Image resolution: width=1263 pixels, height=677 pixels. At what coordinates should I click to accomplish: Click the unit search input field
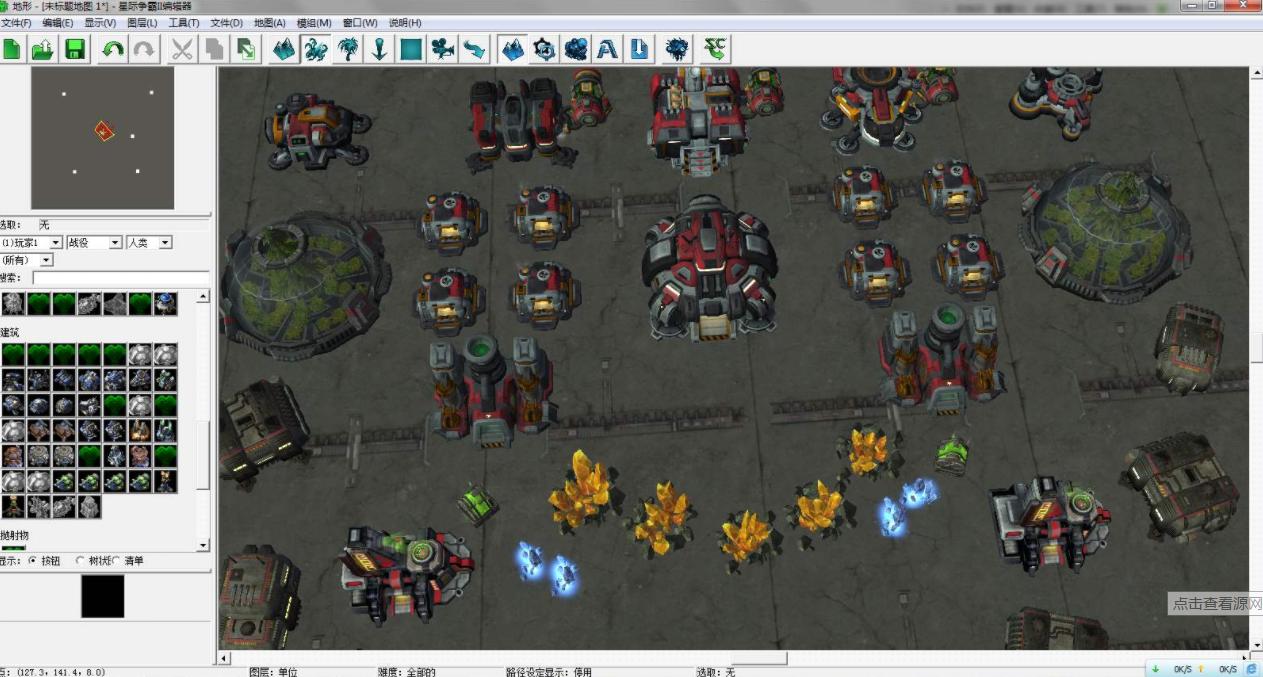point(121,278)
